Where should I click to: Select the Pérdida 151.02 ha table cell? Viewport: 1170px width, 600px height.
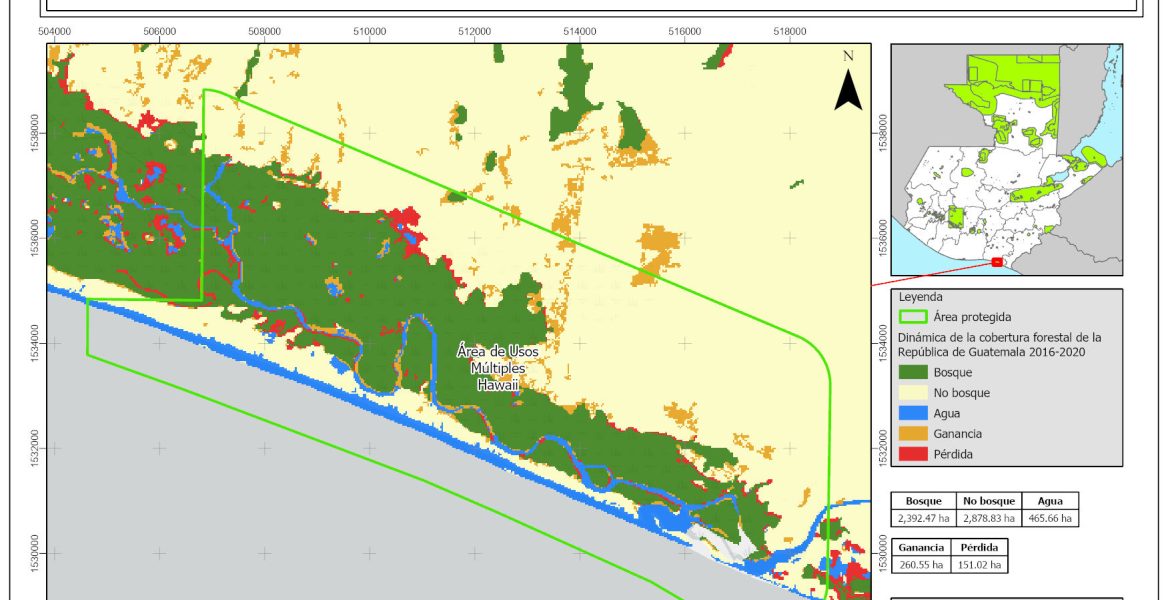click(x=978, y=564)
